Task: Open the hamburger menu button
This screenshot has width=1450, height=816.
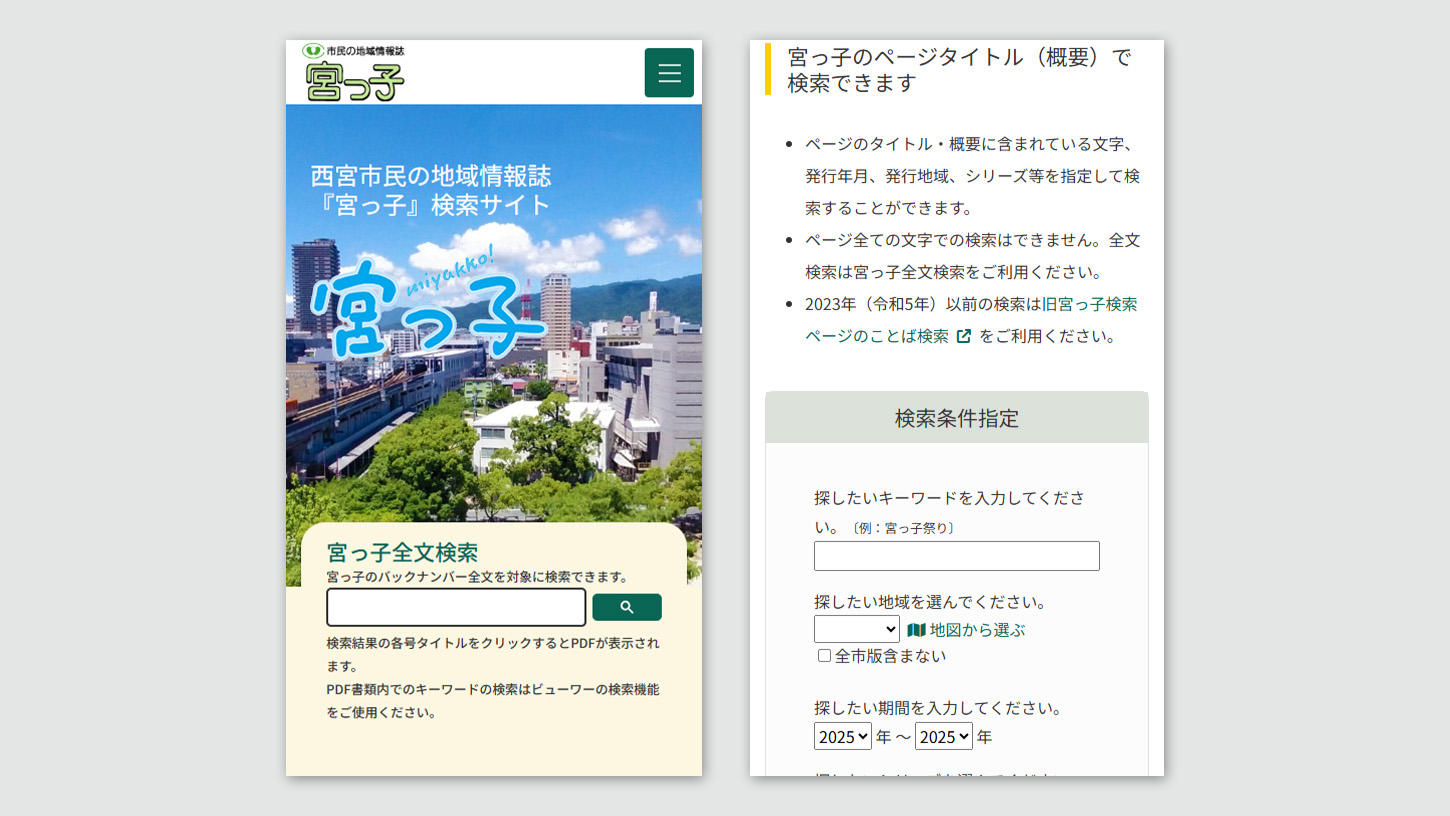Action: 669,73
